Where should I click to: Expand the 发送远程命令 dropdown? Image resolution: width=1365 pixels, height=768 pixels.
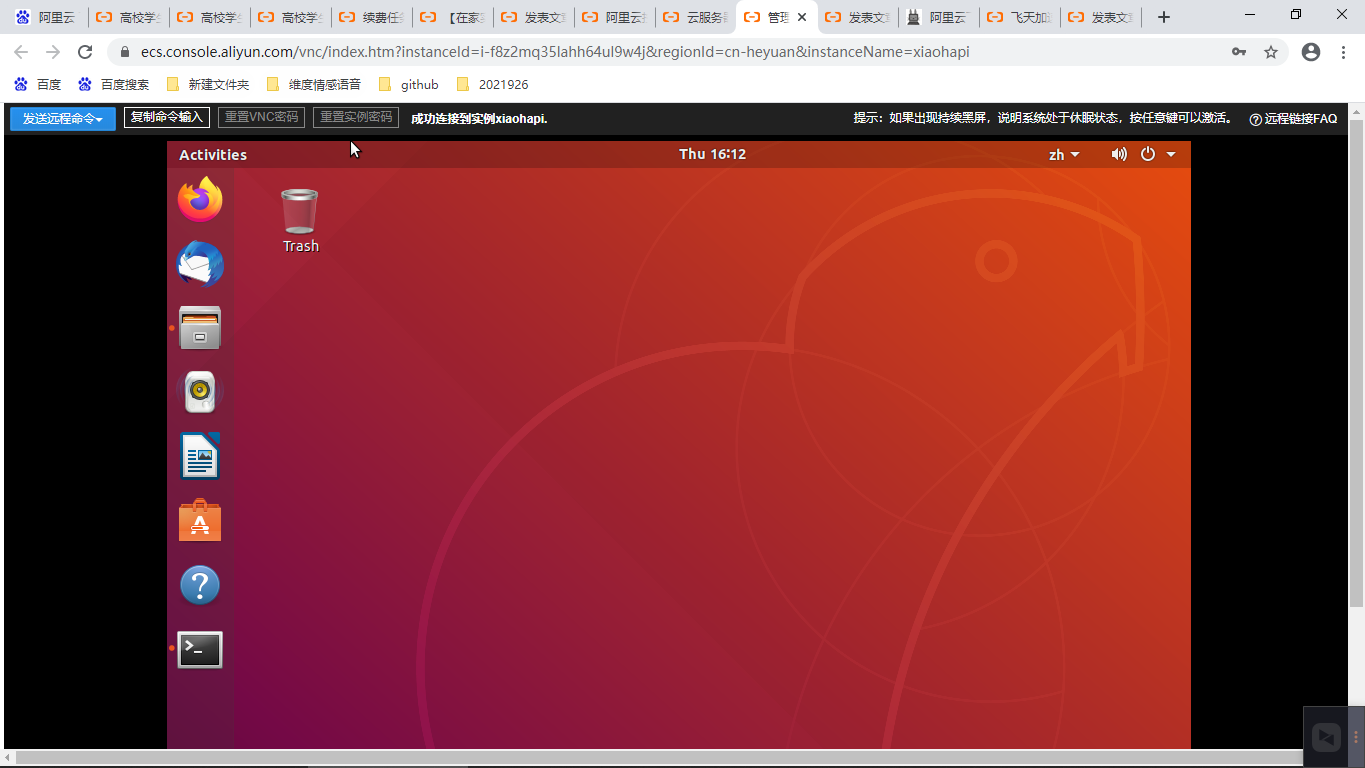(63, 118)
